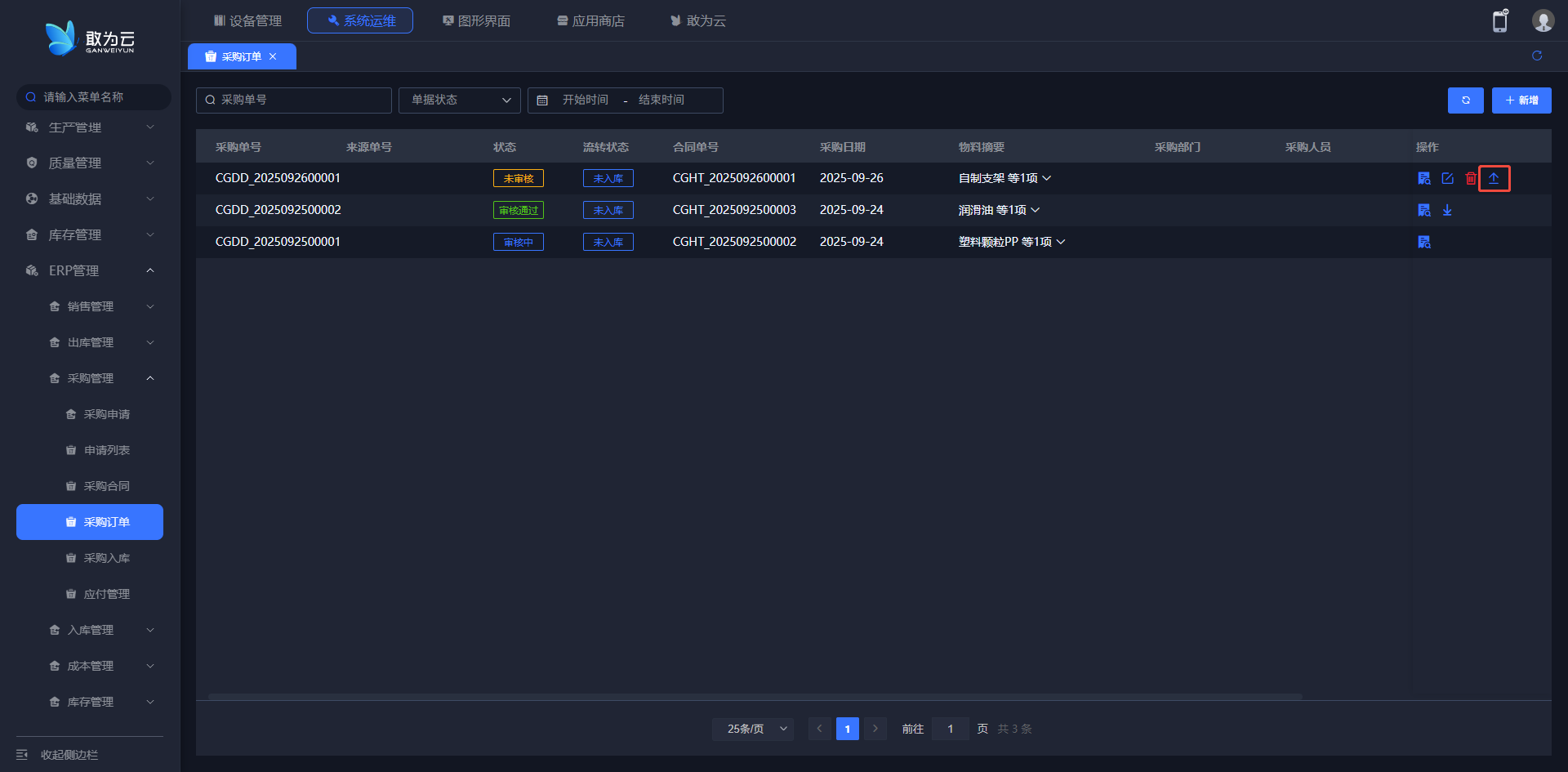Click contract number CGHT_2025092600001
1568x772 pixels.
click(734, 178)
